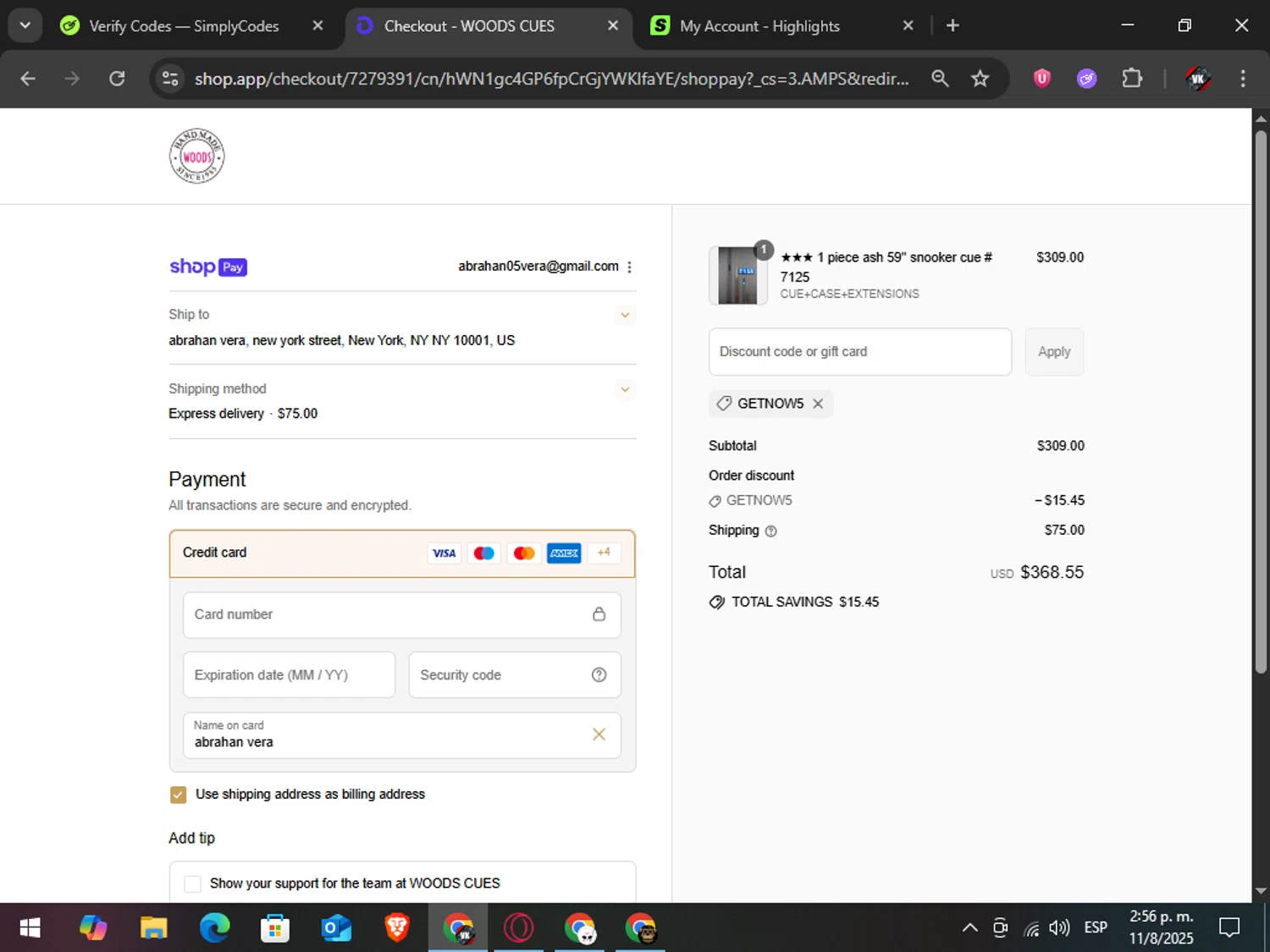Switch to Verify Codes — SimplyCodes tab

click(x=184, y=26)
